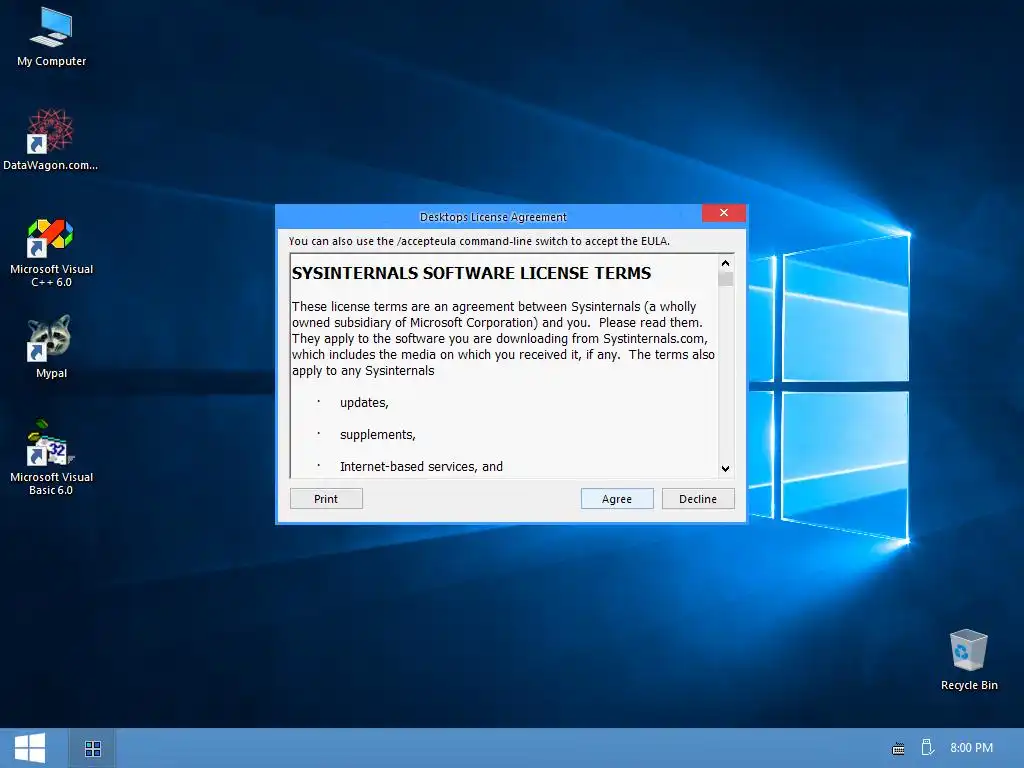Open the on-screen keyboard tray icon
The height and width of the screenshot is (768, 1024).
[899, 748]
